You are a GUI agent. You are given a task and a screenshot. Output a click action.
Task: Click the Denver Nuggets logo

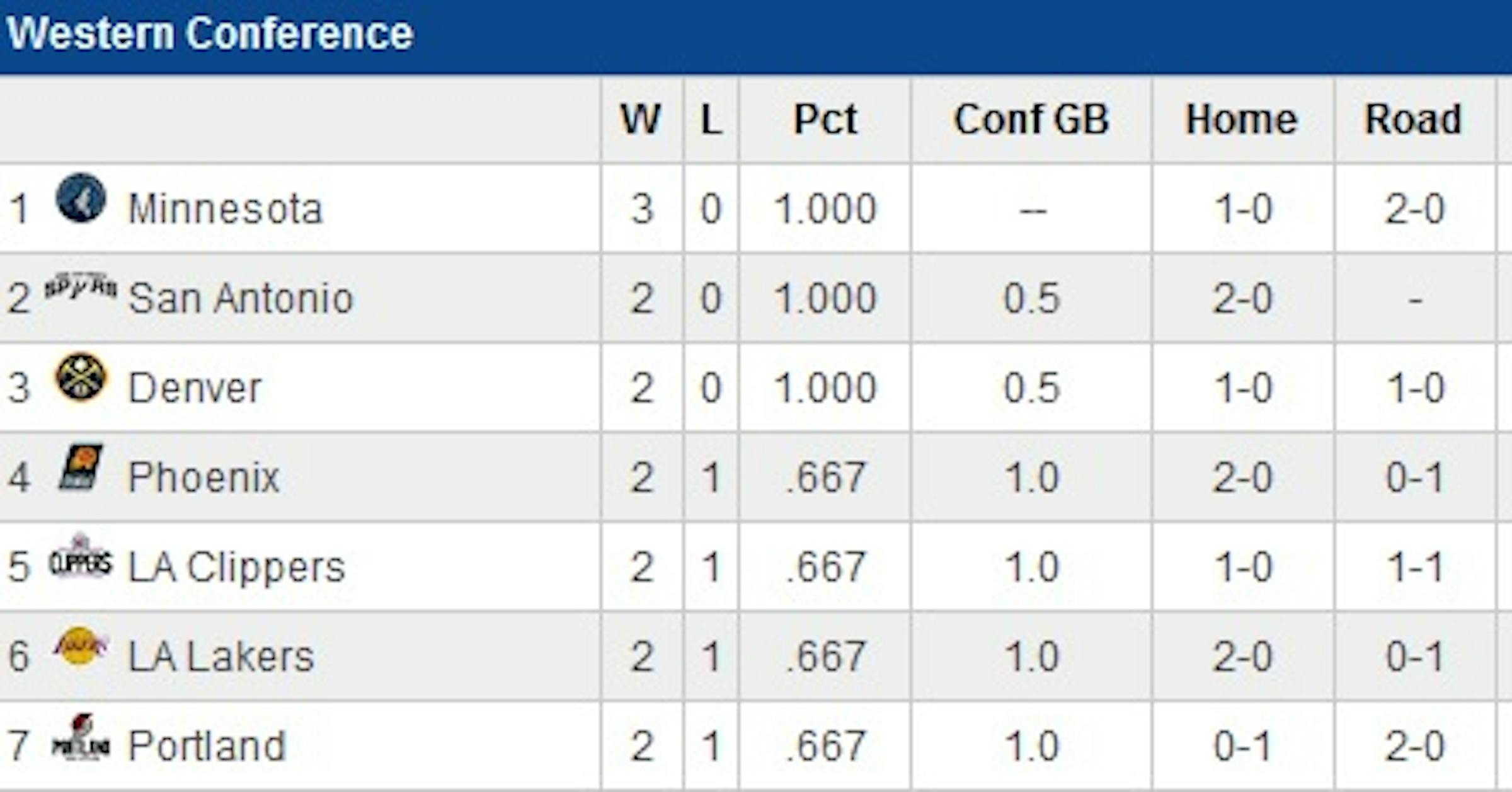coord(81,377)
